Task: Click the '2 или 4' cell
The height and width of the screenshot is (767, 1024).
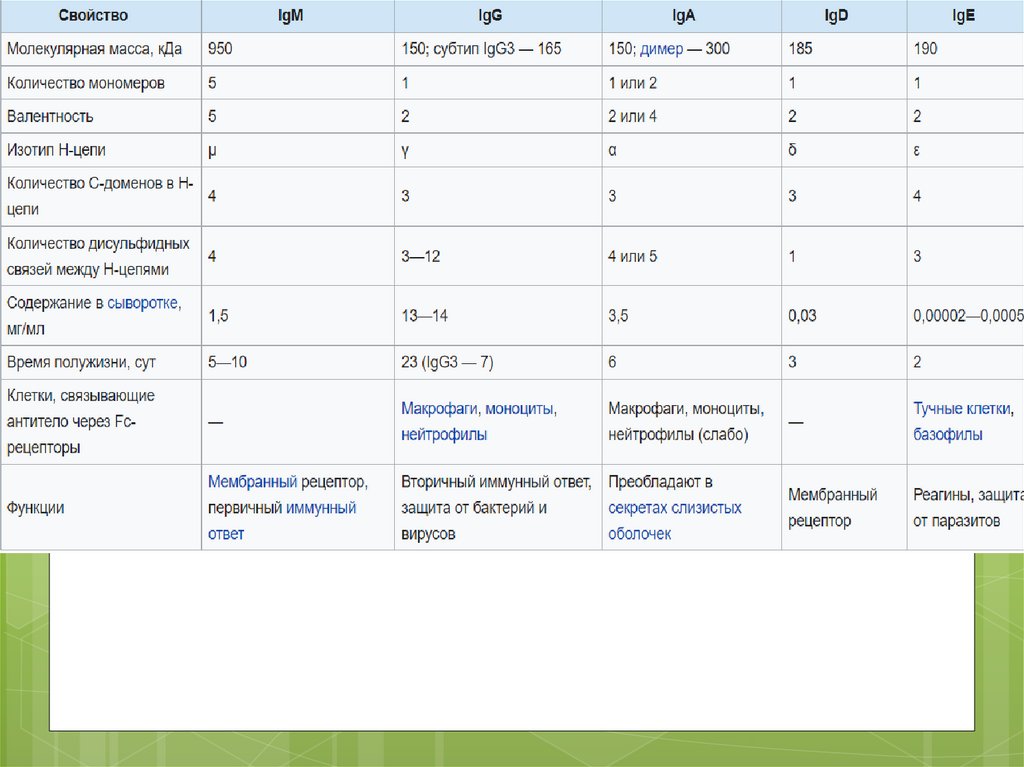Action: 632,117
